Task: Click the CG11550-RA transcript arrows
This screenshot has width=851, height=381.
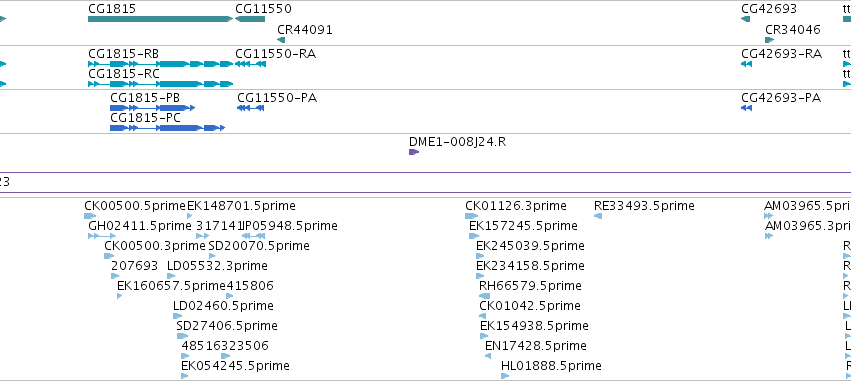Action: (x=251, y=64)
